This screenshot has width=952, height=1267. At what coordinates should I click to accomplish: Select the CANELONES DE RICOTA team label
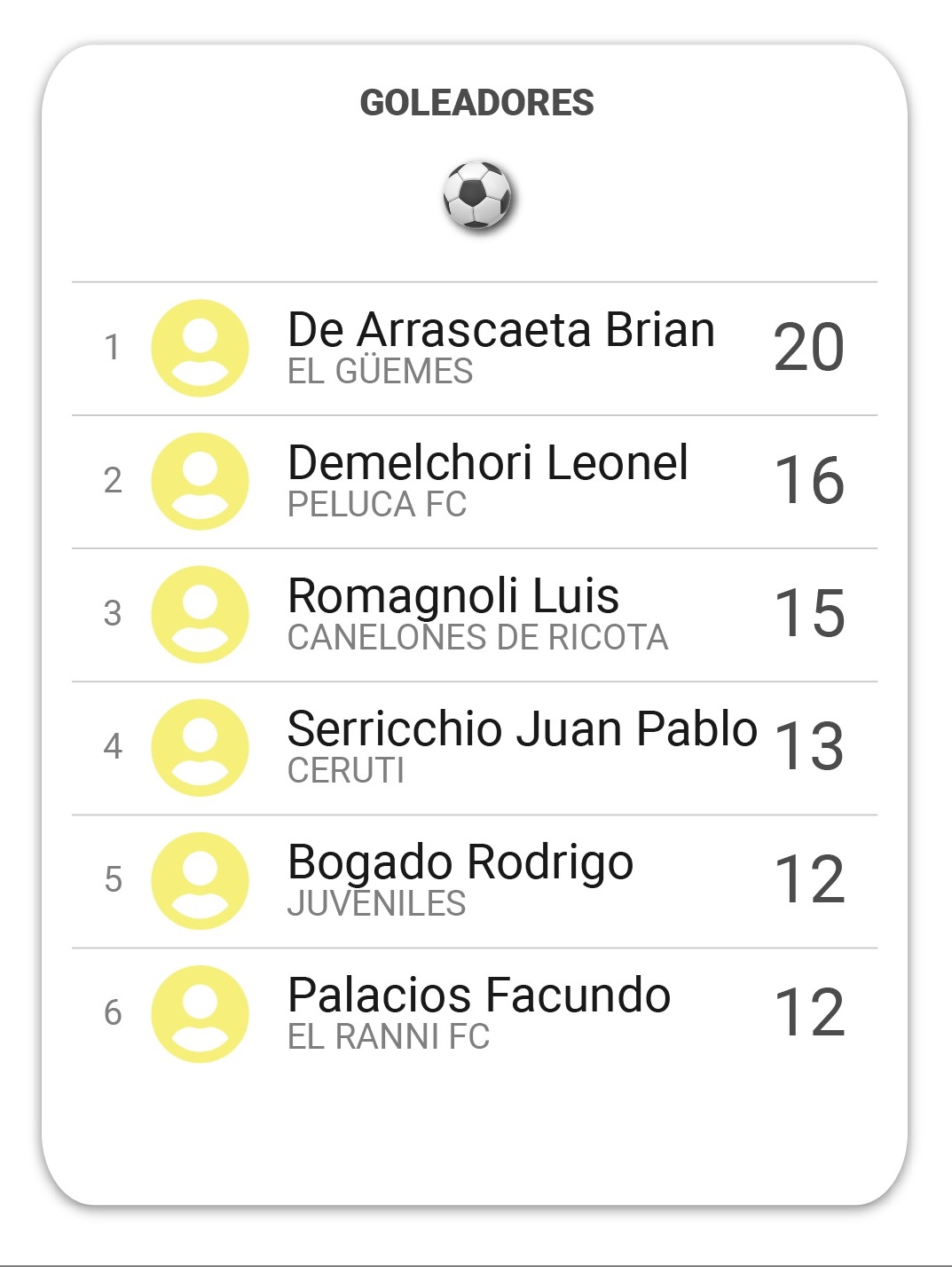click(477, 638)
